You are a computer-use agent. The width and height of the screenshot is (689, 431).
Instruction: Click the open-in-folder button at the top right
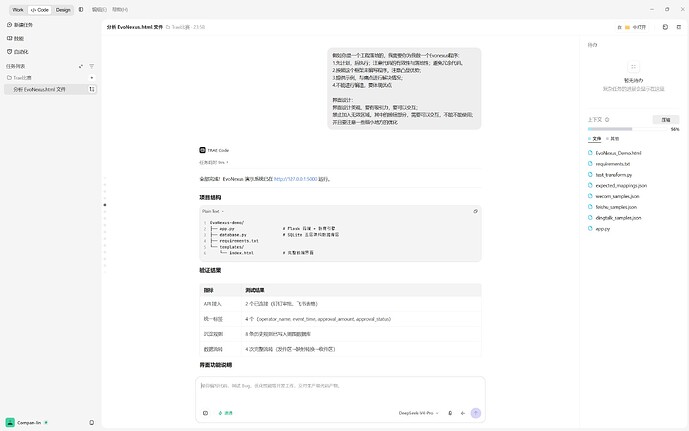click(x=632, y=27)
